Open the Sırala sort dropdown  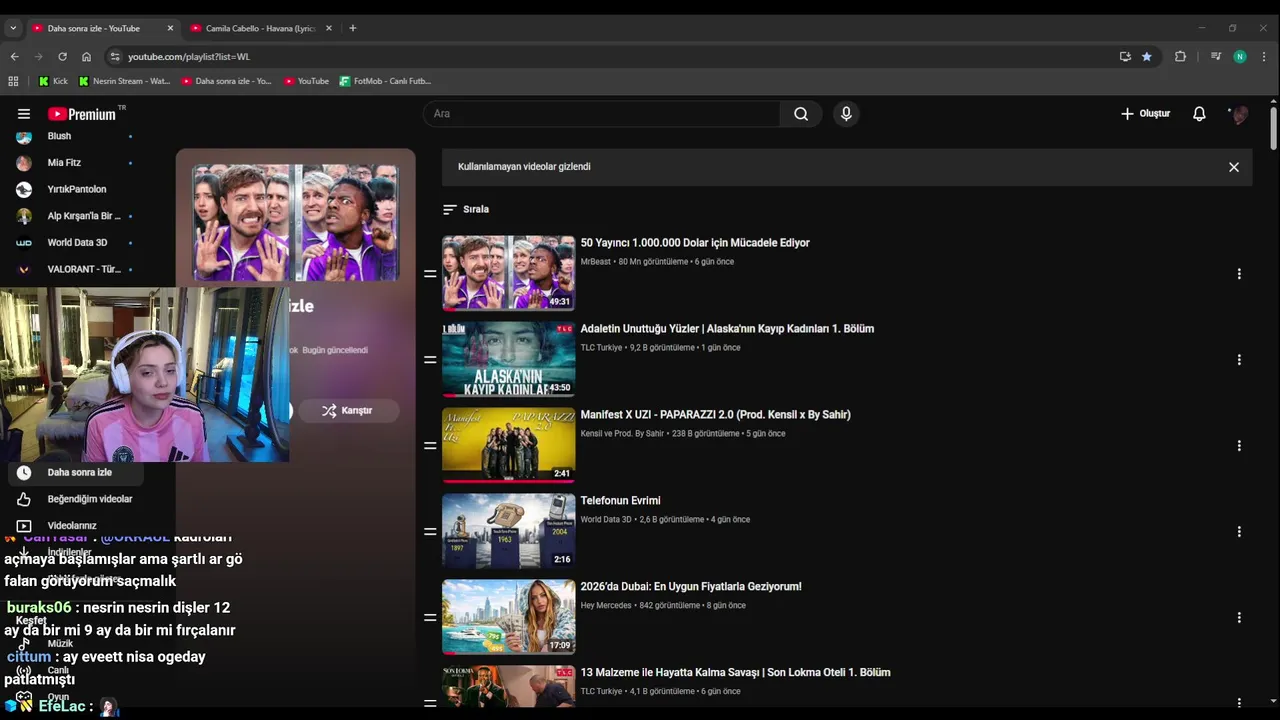pyautogui.click(x=466, y=209)
